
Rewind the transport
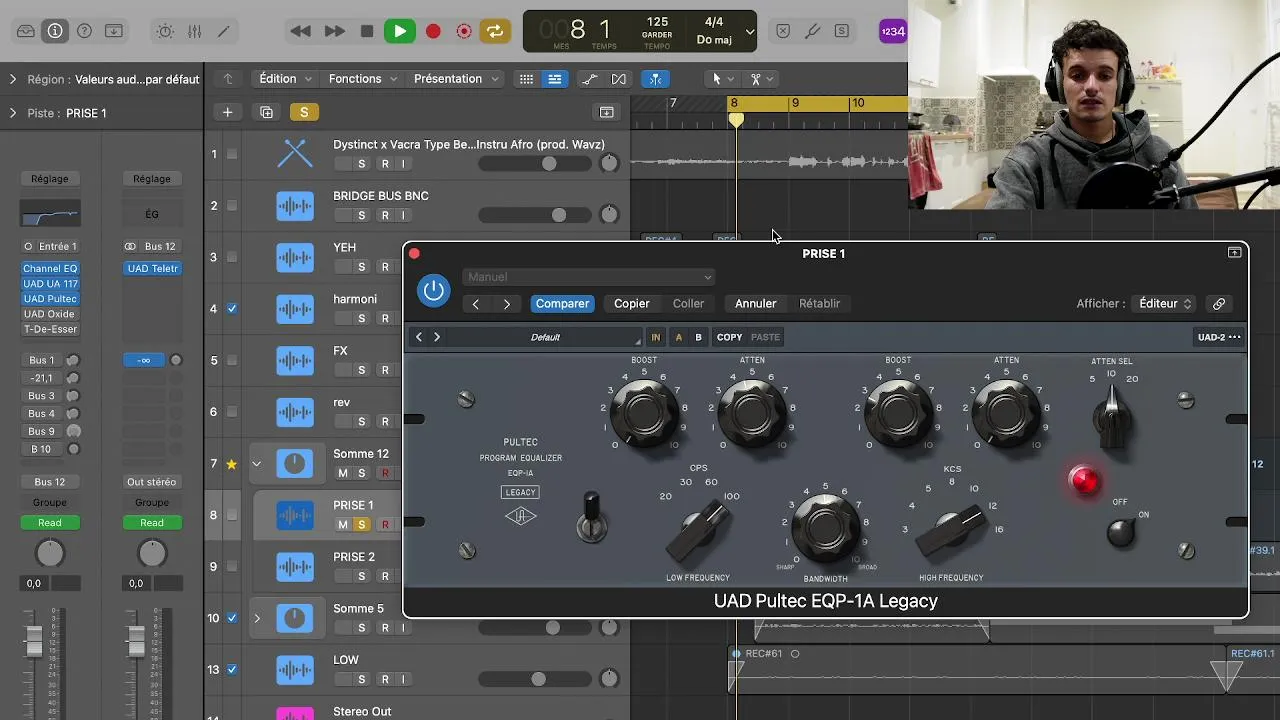click(300, 31)
